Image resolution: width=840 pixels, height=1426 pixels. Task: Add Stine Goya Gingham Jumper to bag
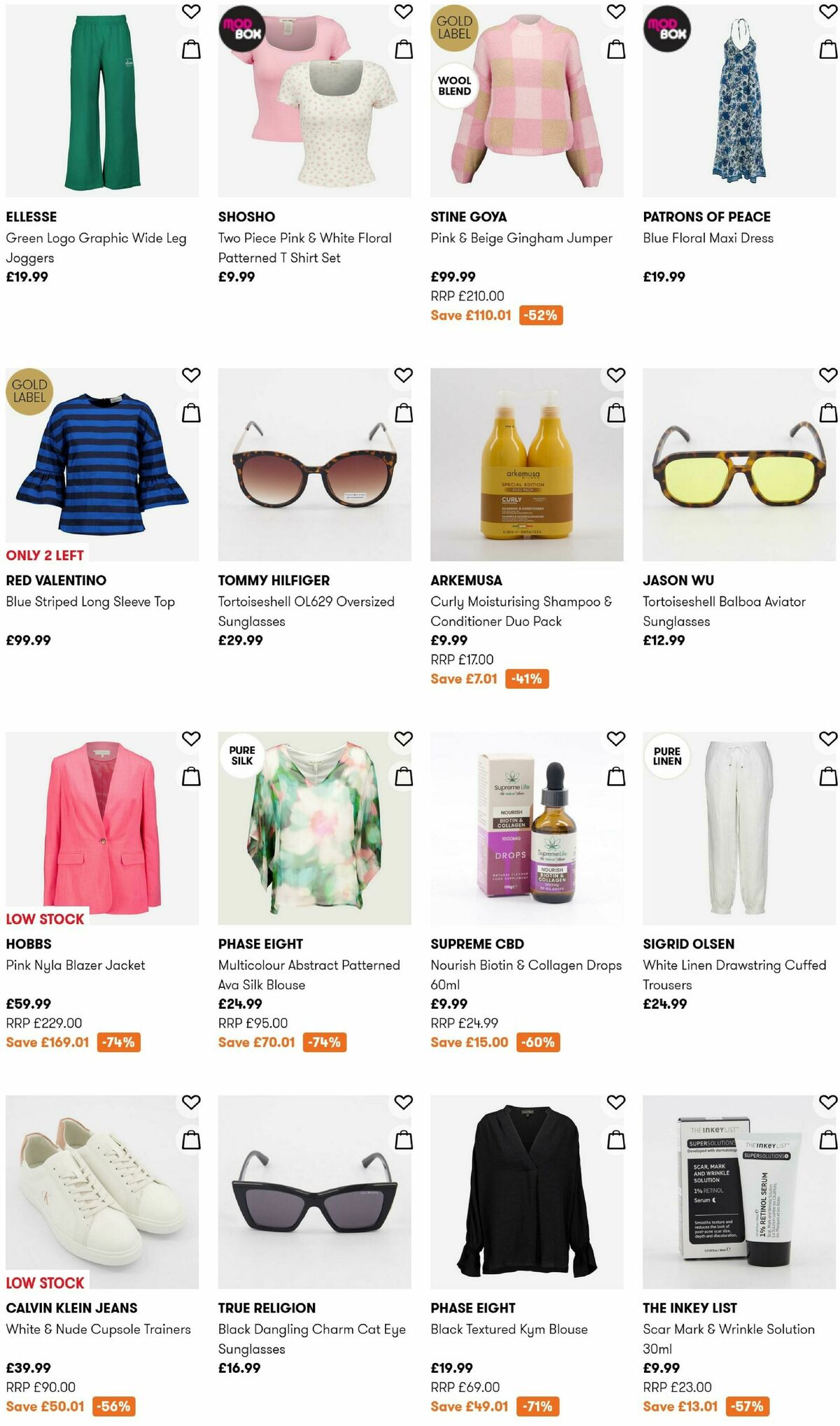point(615,48)
